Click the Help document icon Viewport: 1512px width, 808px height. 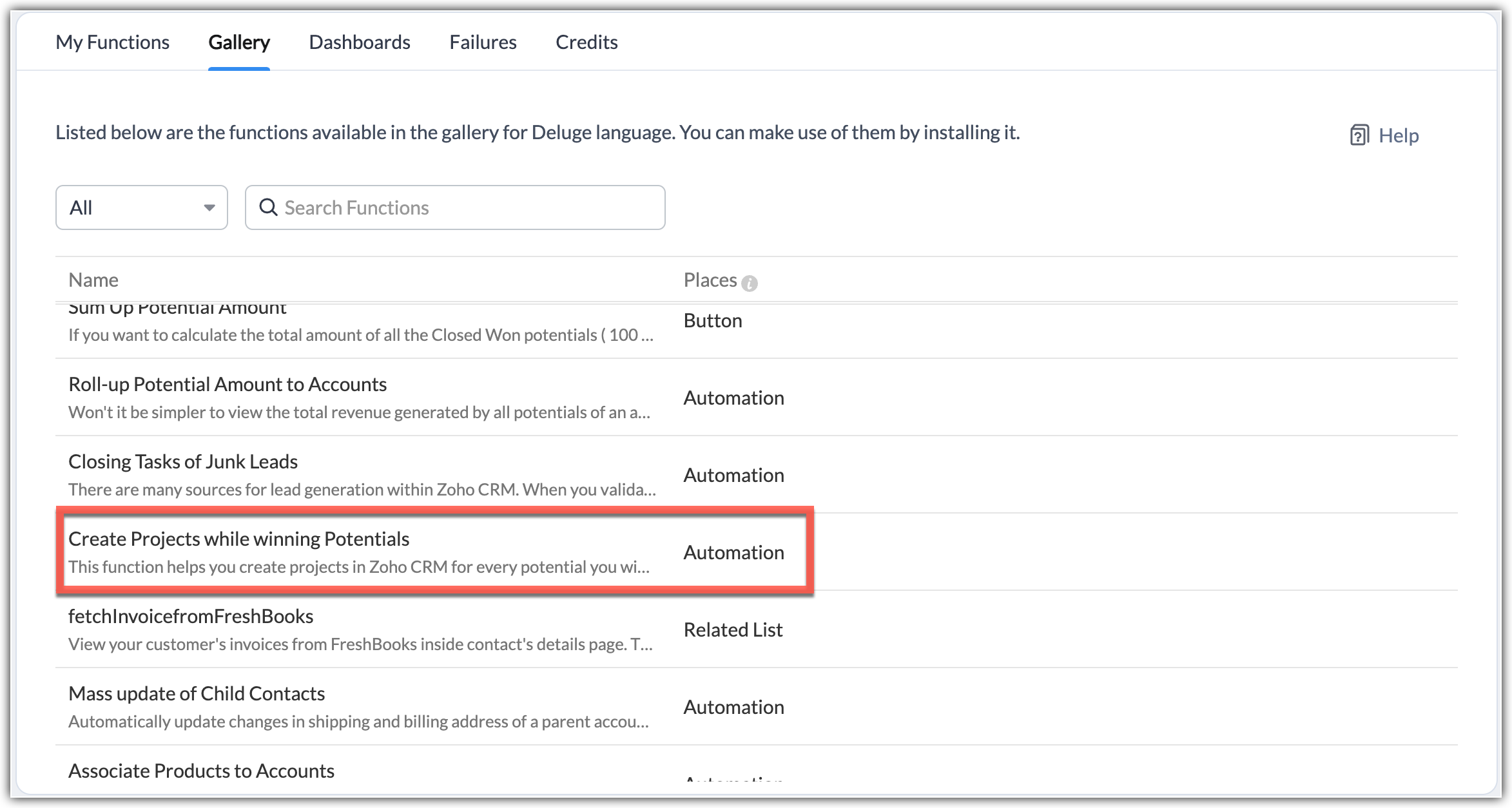(1359, 135)
